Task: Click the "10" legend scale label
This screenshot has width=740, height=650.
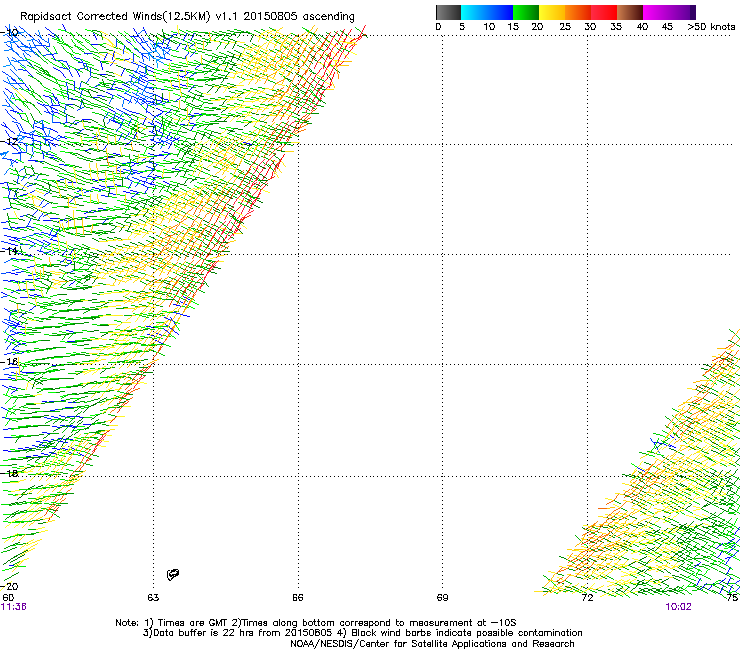Action: [x=489, y=27]
